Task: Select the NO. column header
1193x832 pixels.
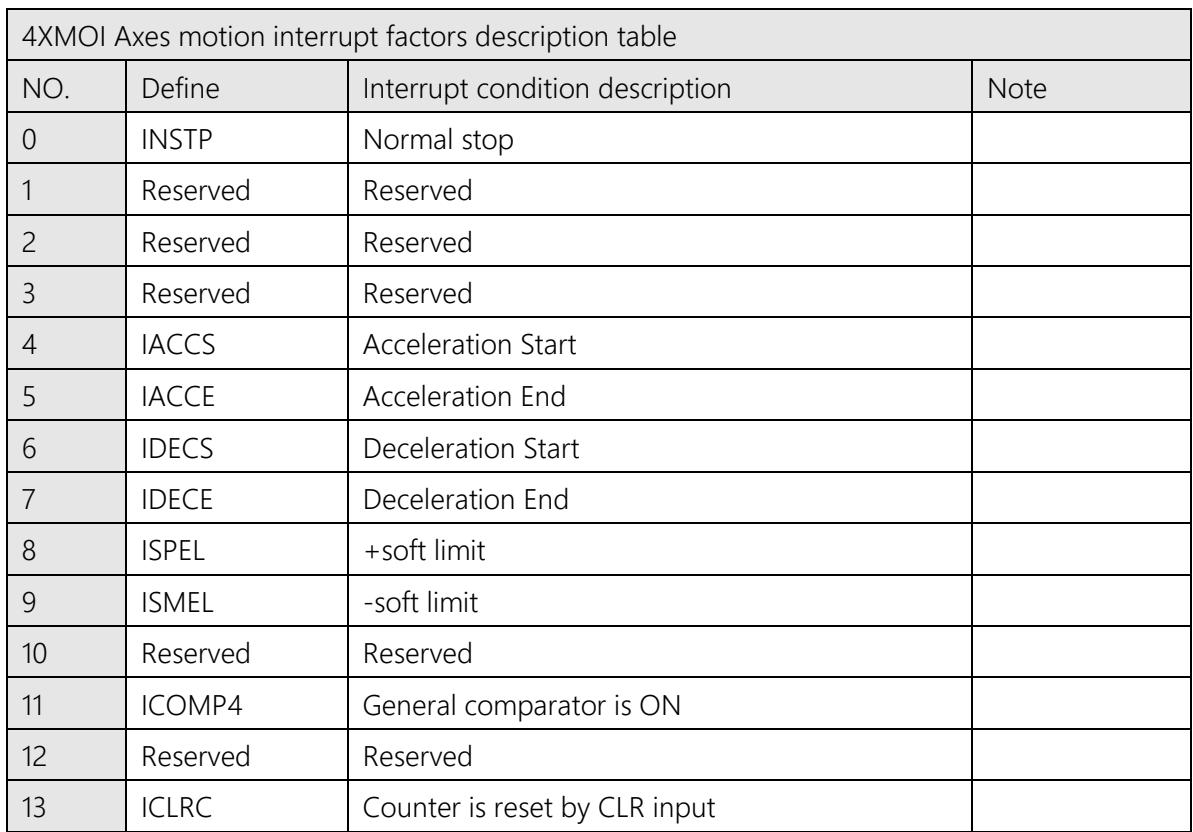Action: 46,88
